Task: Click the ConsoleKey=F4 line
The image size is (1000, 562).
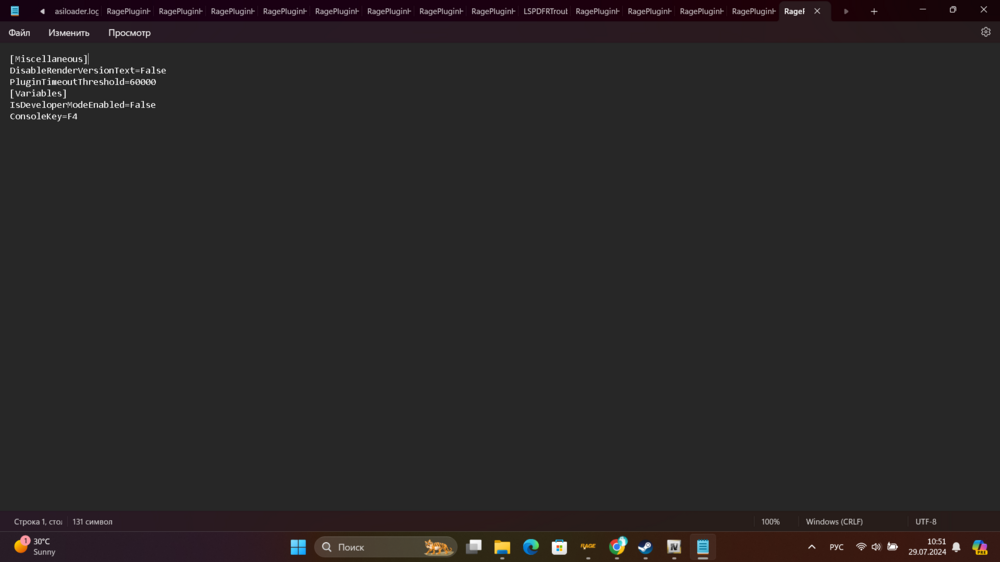Action: (x=43, y=116)
